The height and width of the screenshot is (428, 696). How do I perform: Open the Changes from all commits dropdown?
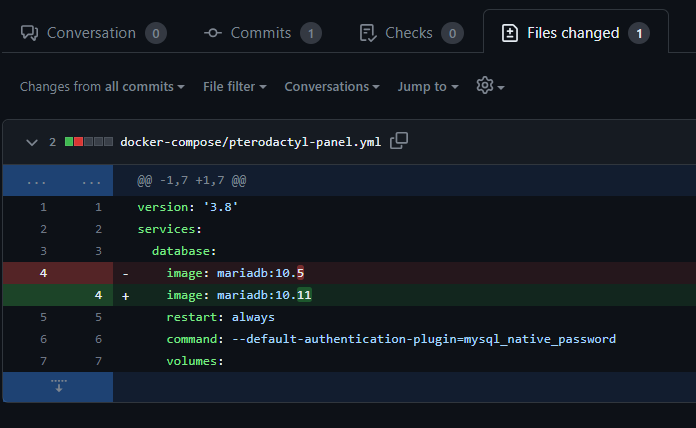click(102, 87)
